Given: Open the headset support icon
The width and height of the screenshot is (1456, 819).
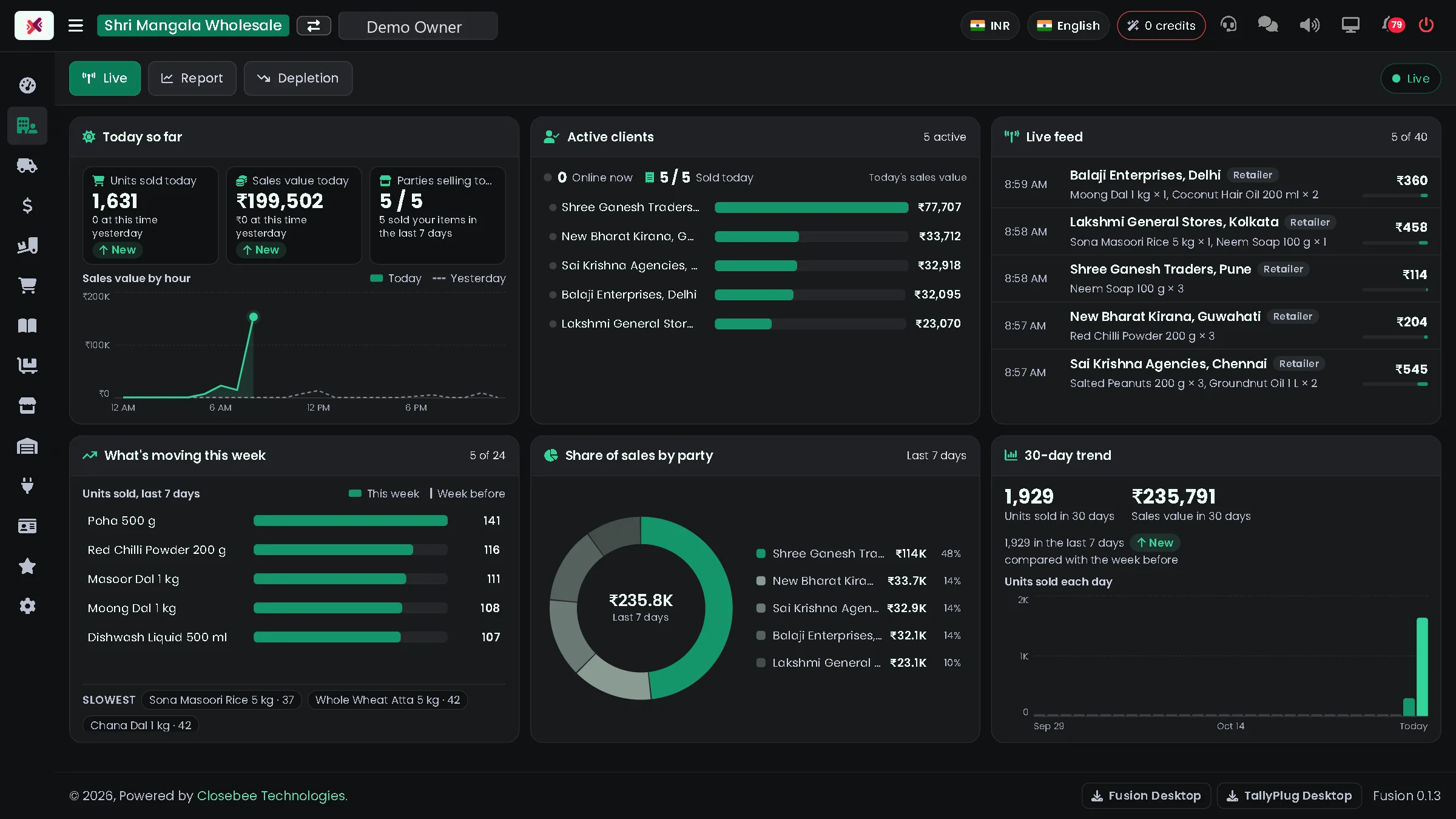Looking at the screenshot, I should tap(1228, 25).
